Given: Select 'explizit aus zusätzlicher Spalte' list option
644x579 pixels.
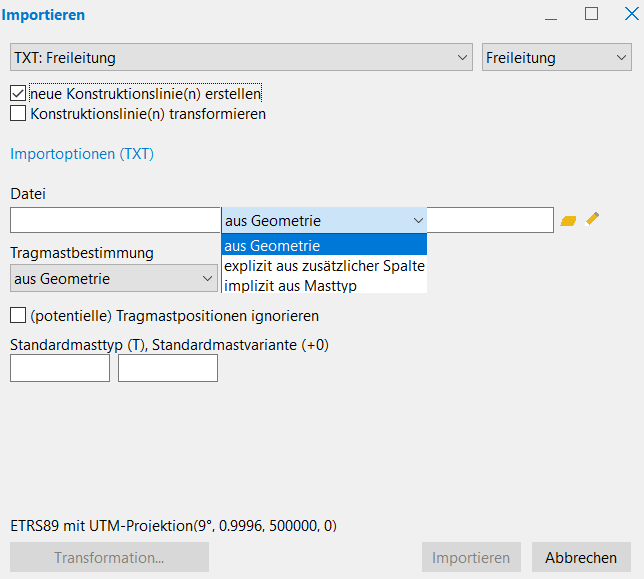Looking at the screenshot, I should [x=324, y=266].
